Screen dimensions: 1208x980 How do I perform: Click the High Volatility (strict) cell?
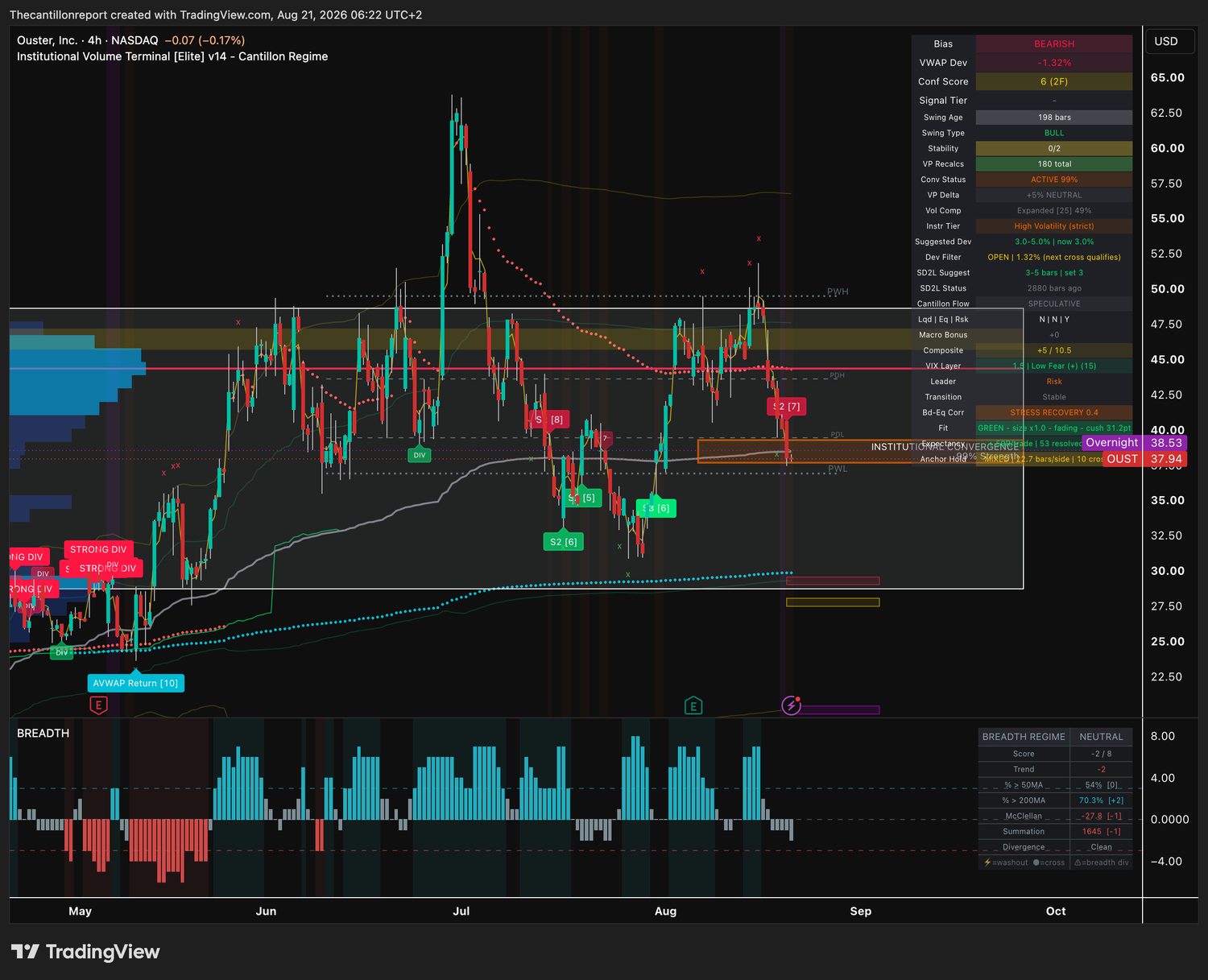(1054, 226)
